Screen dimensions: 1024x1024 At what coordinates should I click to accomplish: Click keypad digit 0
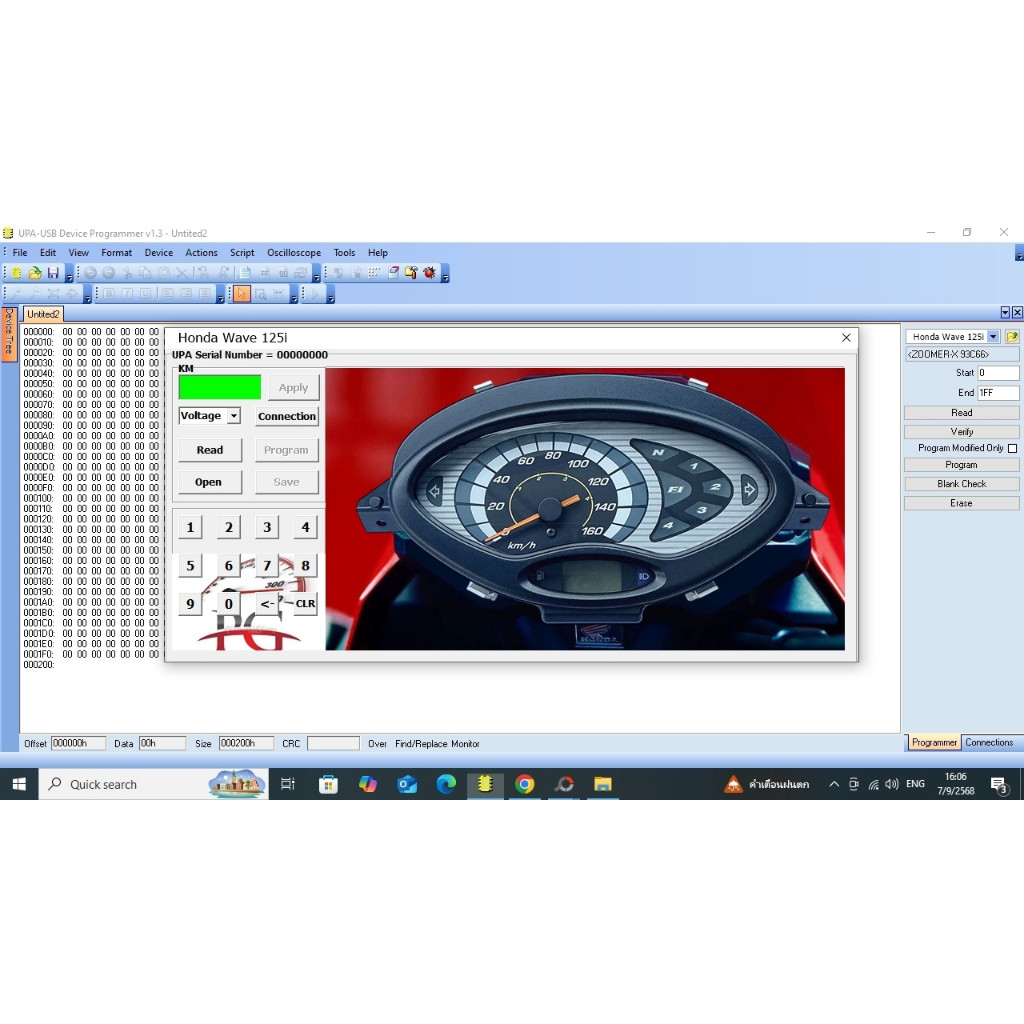coord(229,603)
